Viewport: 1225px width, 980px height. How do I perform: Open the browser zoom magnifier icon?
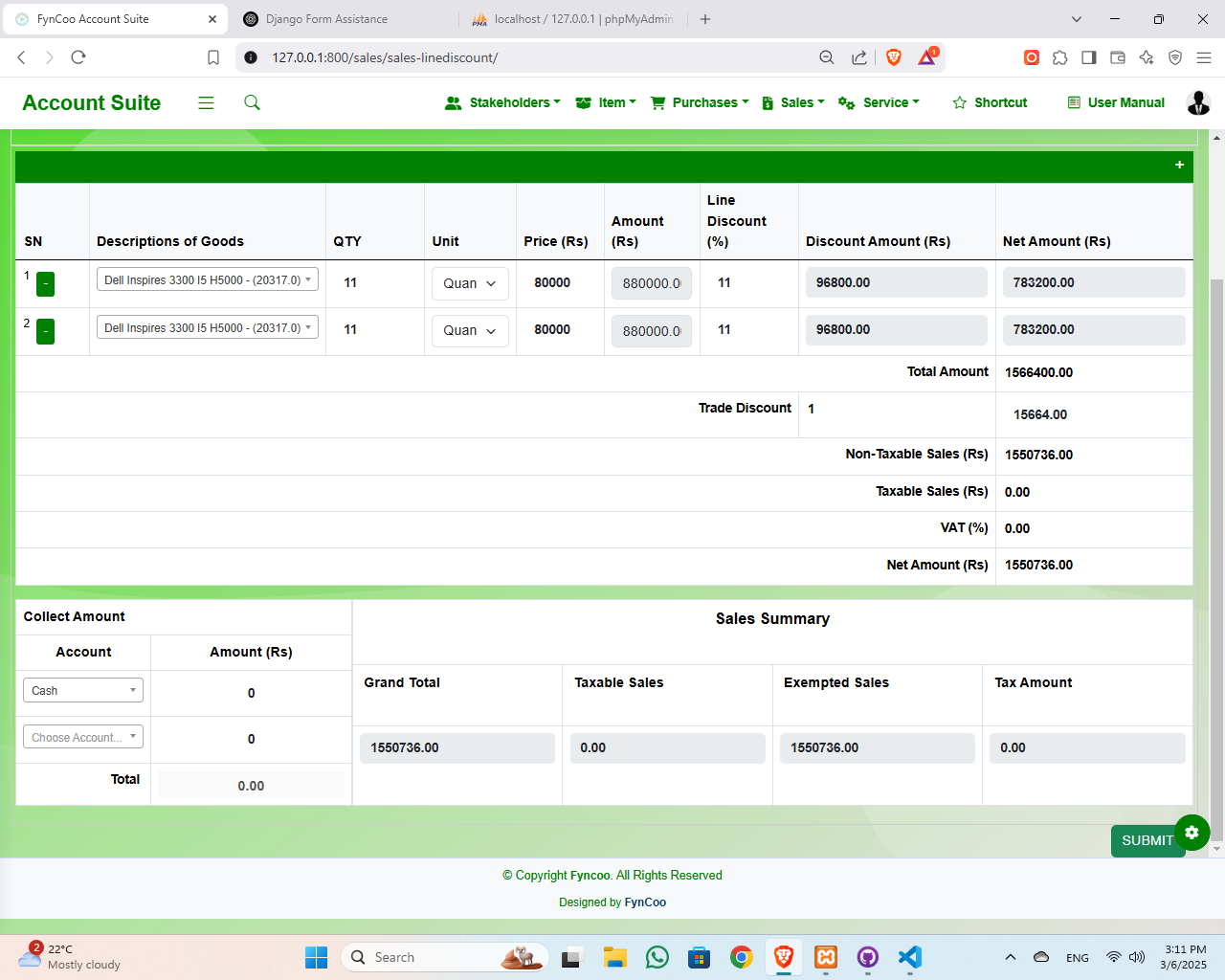tap(827, 57)
